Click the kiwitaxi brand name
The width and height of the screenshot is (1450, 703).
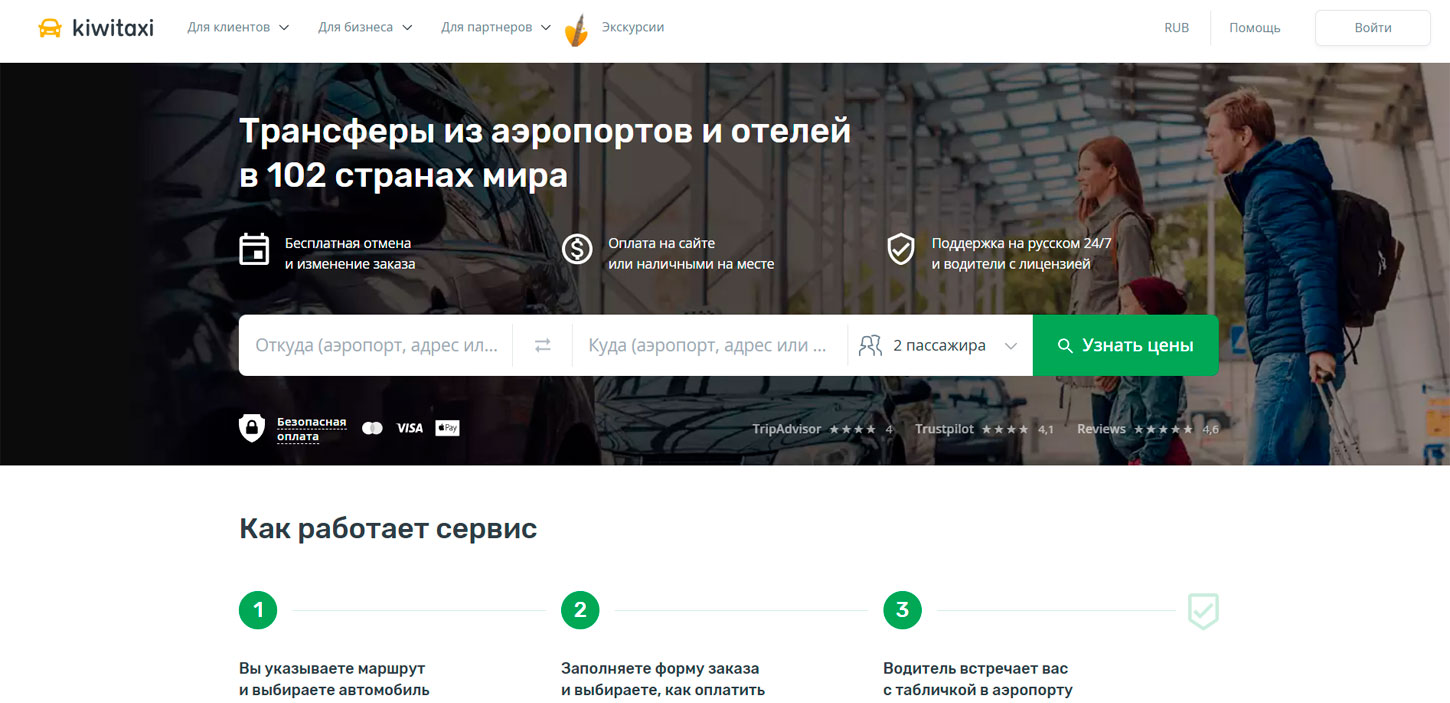[x=113, y=28]
